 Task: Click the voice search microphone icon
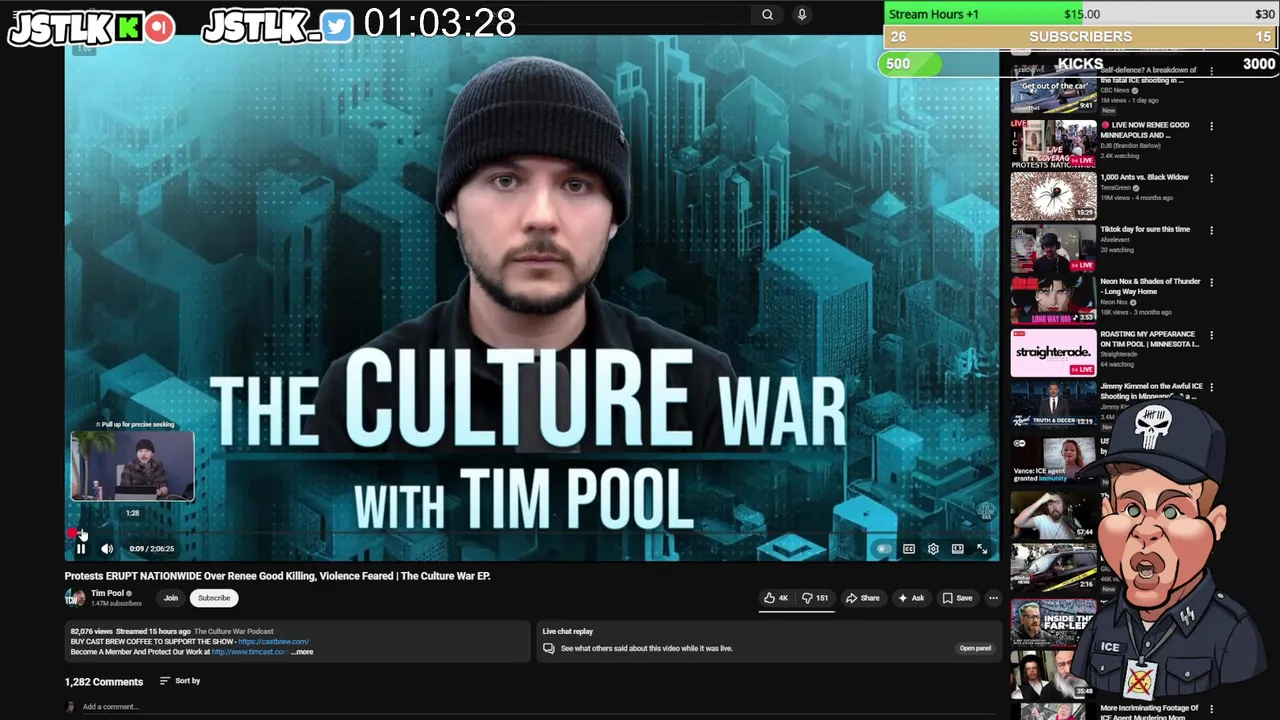click(x=801, y=14)
